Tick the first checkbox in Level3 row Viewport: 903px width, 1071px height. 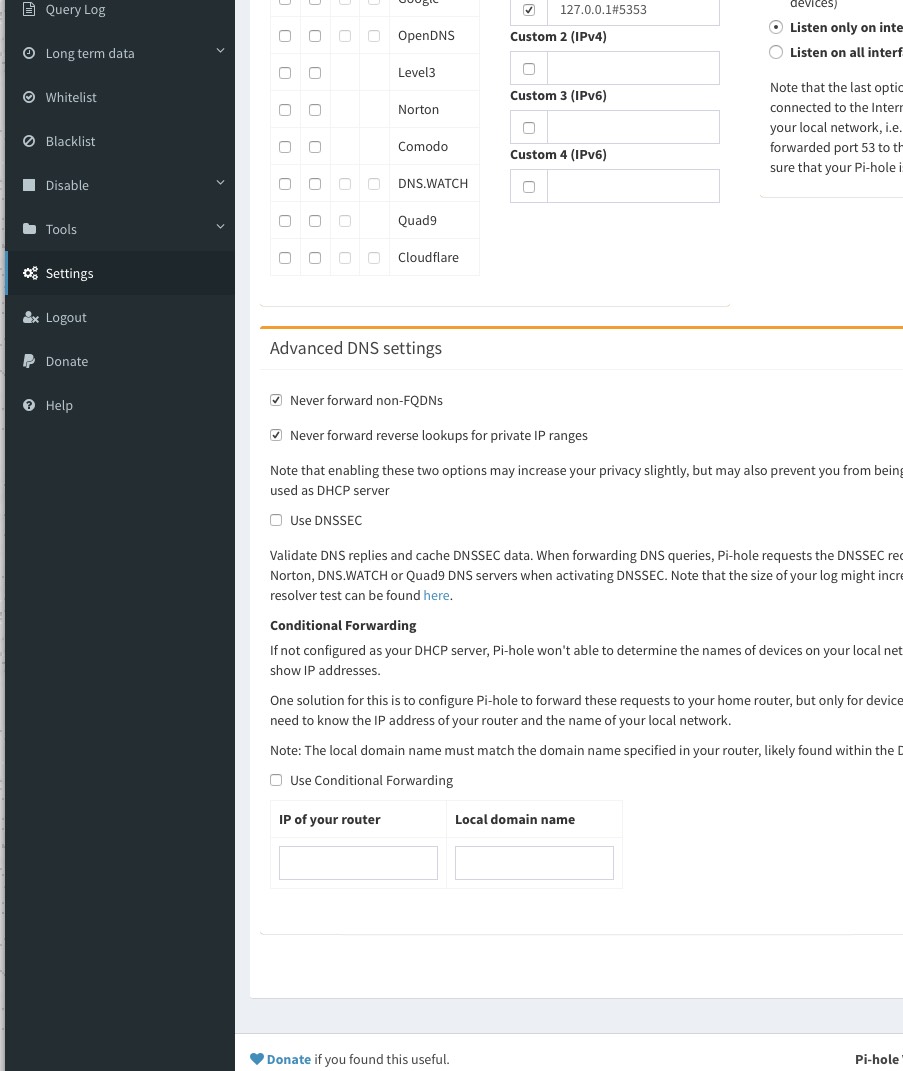point(285,72)
